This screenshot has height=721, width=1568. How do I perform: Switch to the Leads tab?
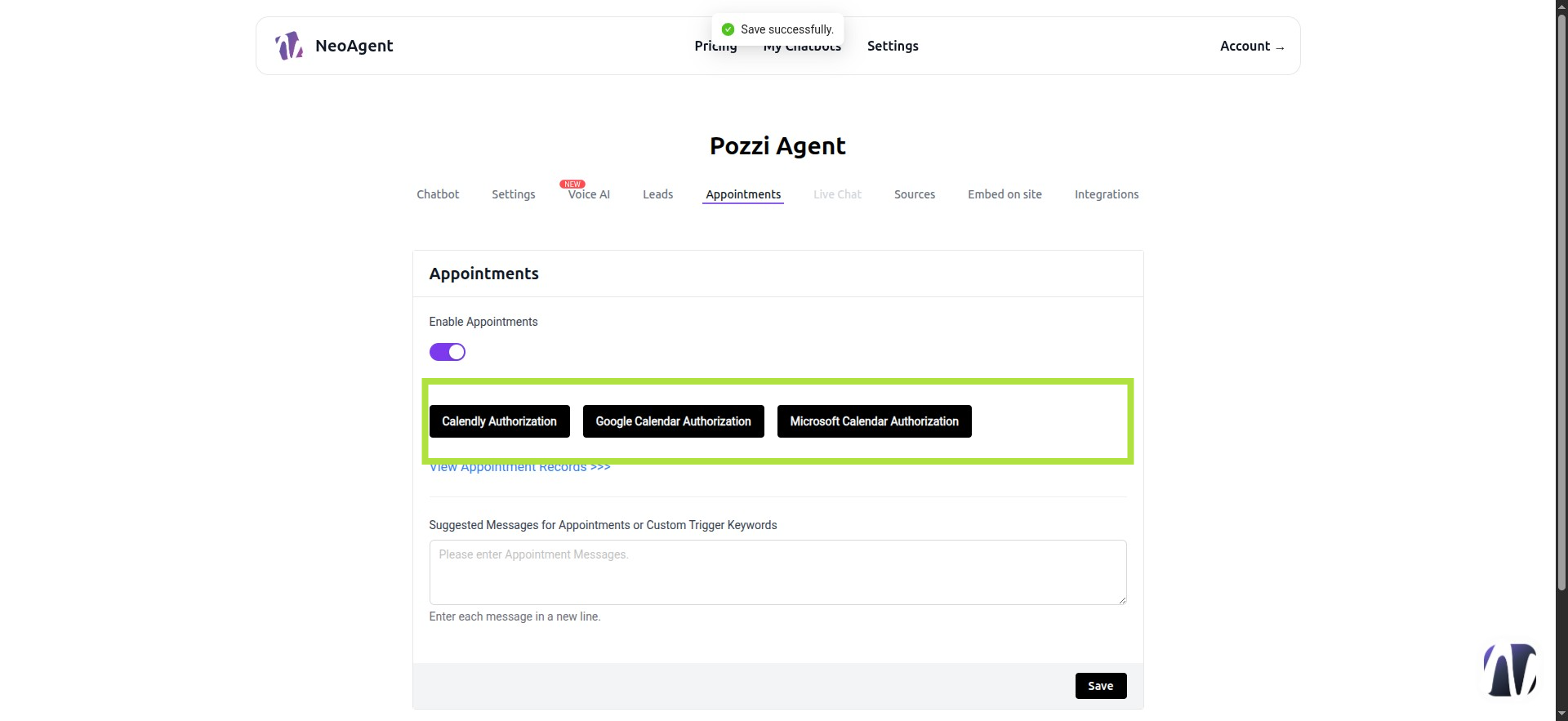[657, 194]
